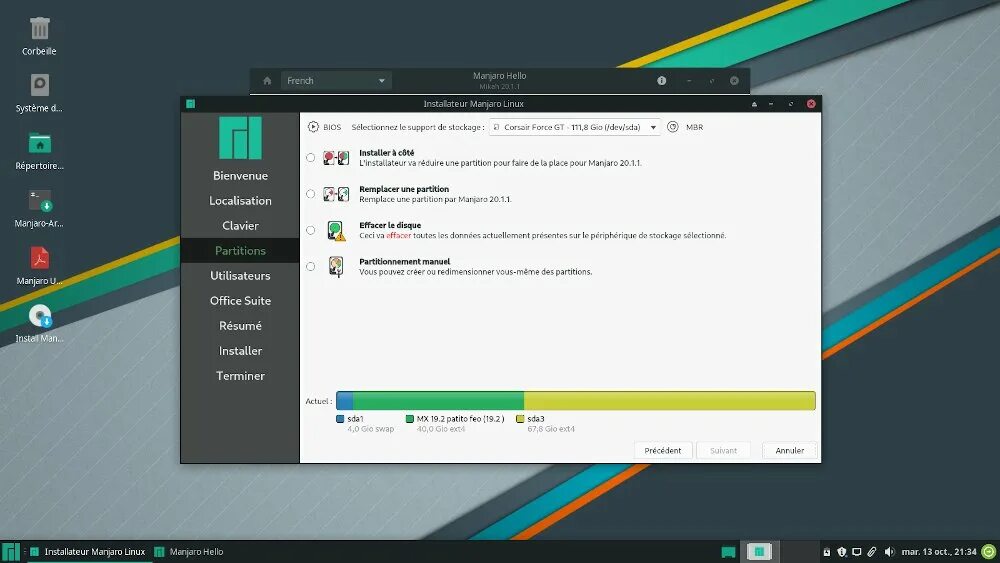Select the active workspace thumbnail in pager
The image size is (1000, 563).
[x=759, y=552]
